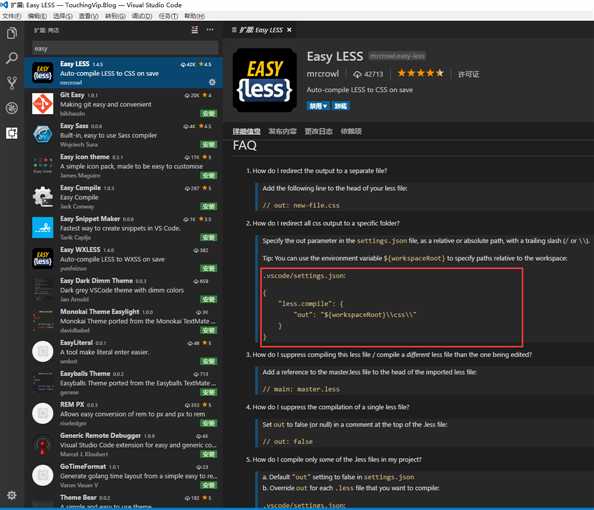594x510 pixels.
Task: Open the 文件(F) File menu
Action: [x=12, y=16]
